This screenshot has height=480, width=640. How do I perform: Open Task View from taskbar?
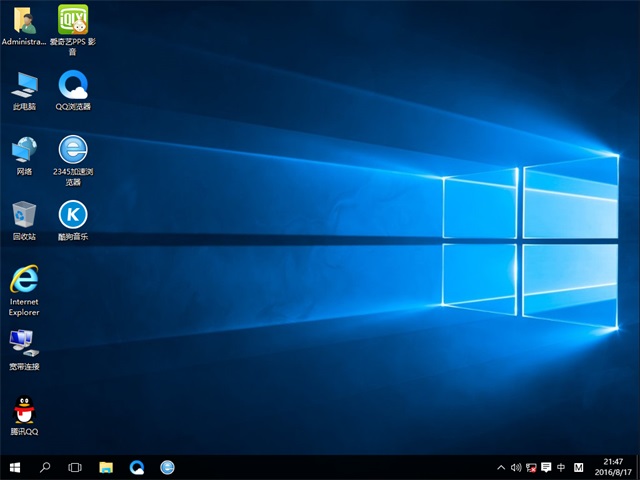[75, 467]
